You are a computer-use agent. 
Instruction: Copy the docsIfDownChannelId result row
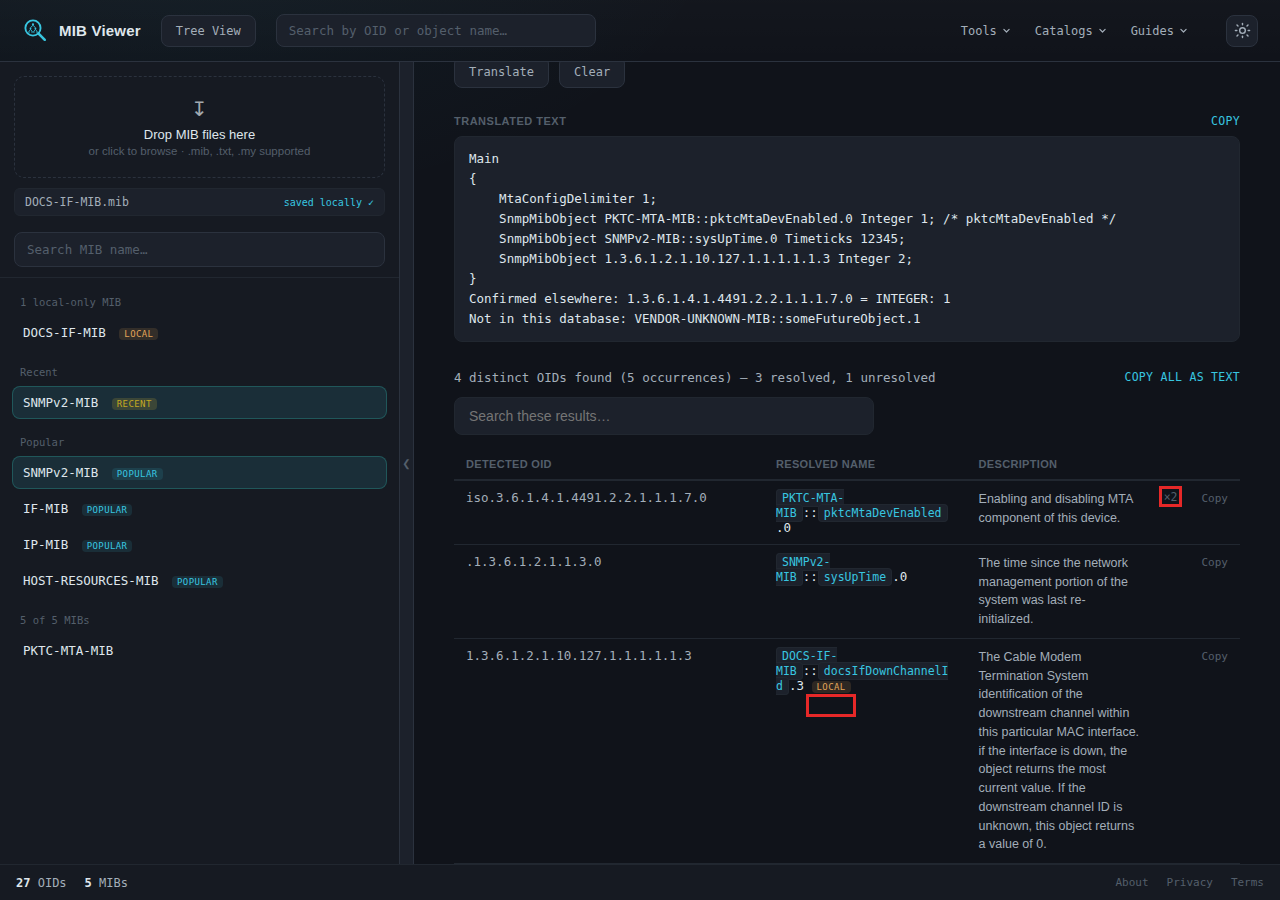(1214, 657)
